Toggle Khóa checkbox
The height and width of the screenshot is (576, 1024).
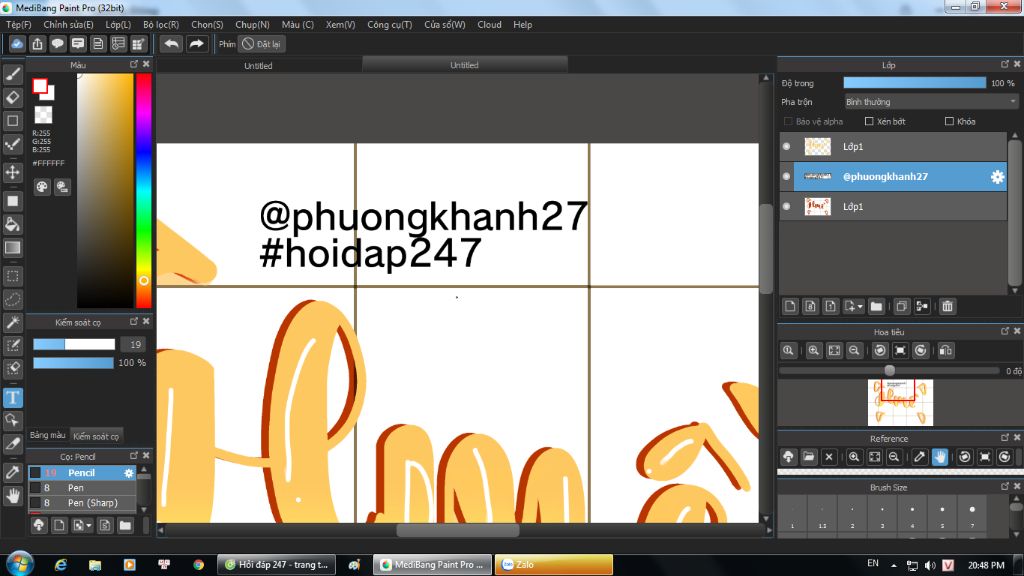click(949, 121)
